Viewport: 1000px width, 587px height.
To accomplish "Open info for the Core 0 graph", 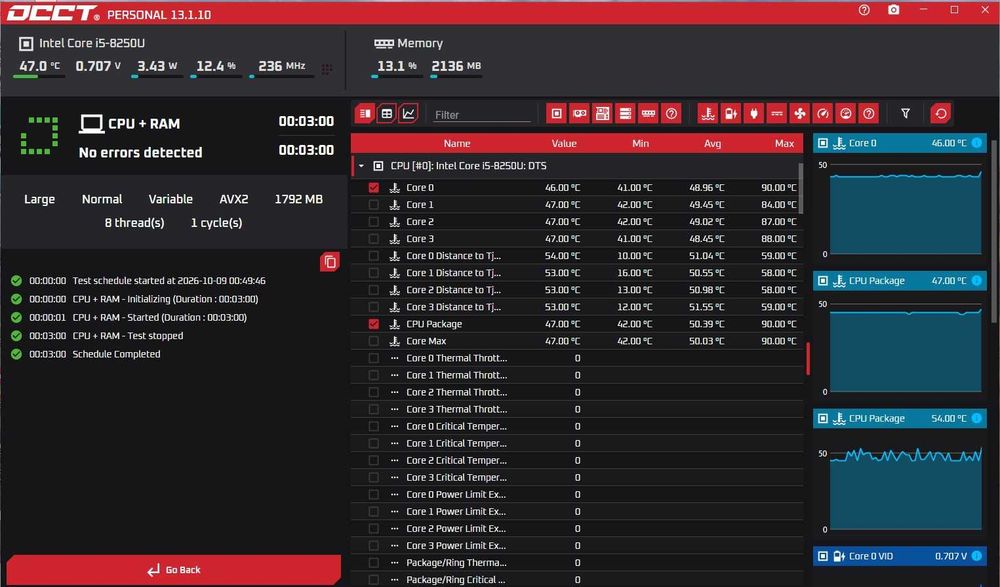I will pos(976,143).
